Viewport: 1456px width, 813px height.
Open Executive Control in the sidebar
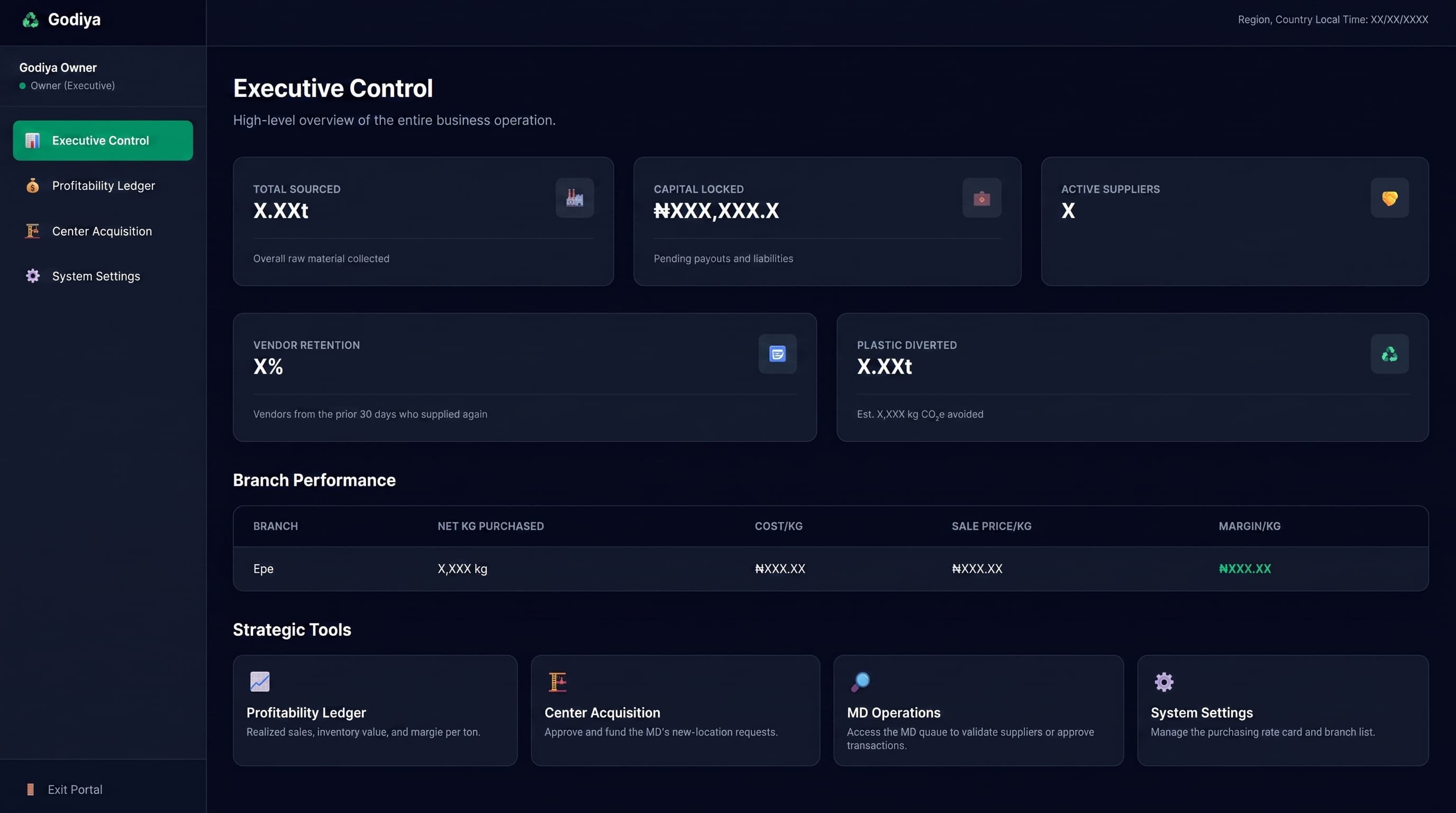point(103,140)
